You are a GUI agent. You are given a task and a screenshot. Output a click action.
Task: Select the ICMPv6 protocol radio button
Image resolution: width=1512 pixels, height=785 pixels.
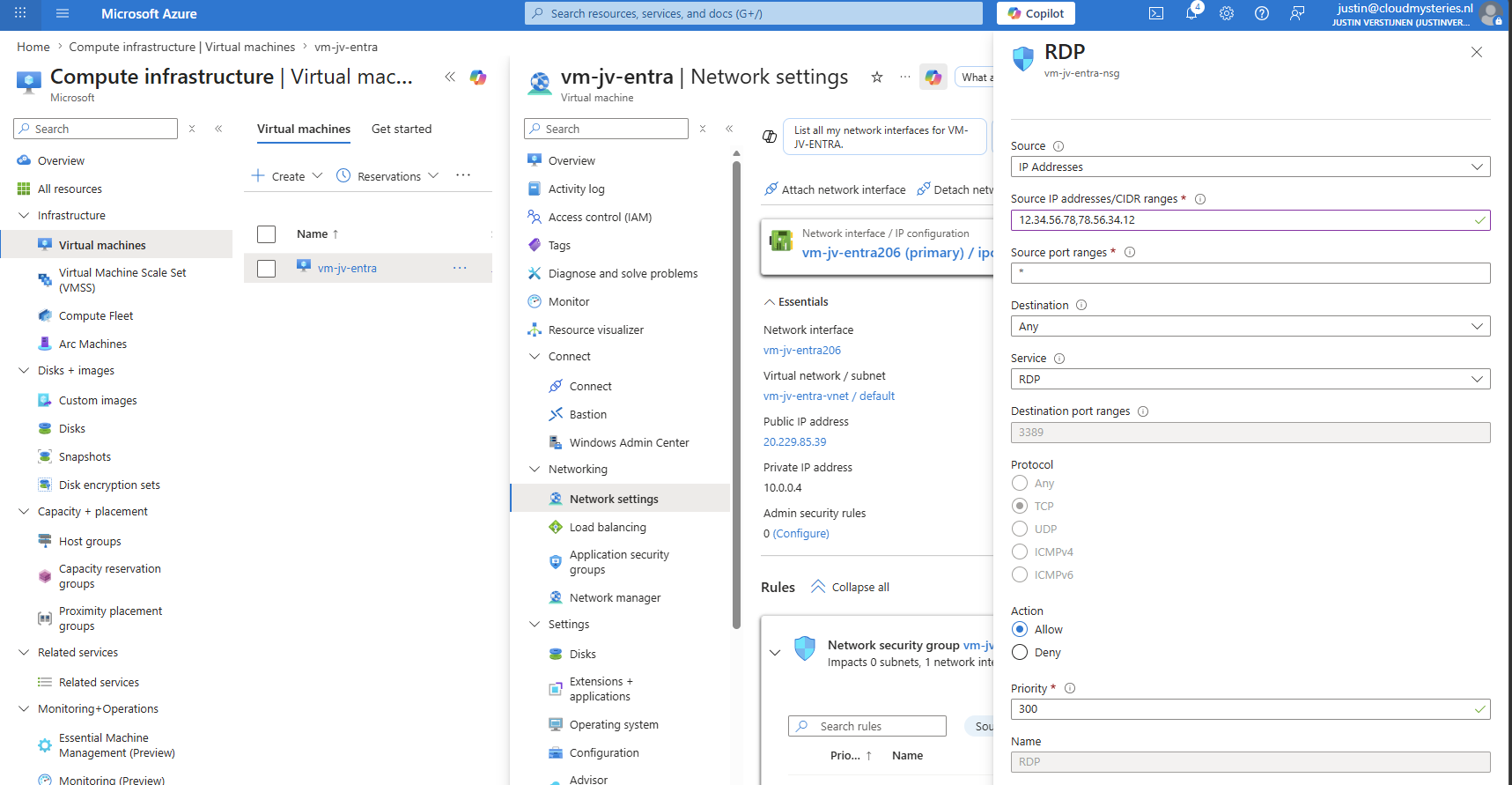pyautogui.click(x=1020, y=574)
